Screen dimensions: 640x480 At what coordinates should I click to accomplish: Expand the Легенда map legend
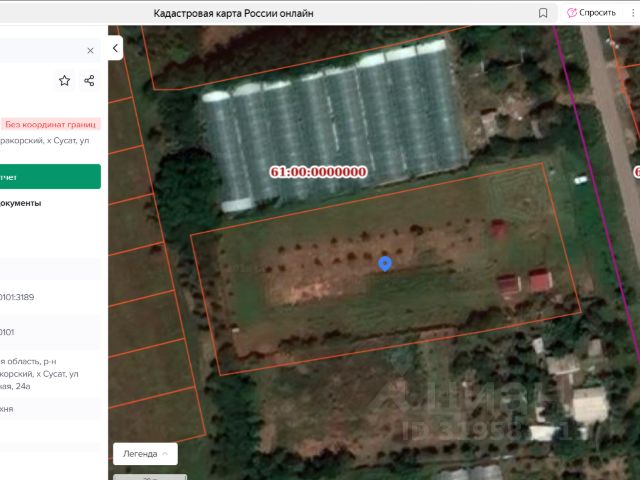145,453
